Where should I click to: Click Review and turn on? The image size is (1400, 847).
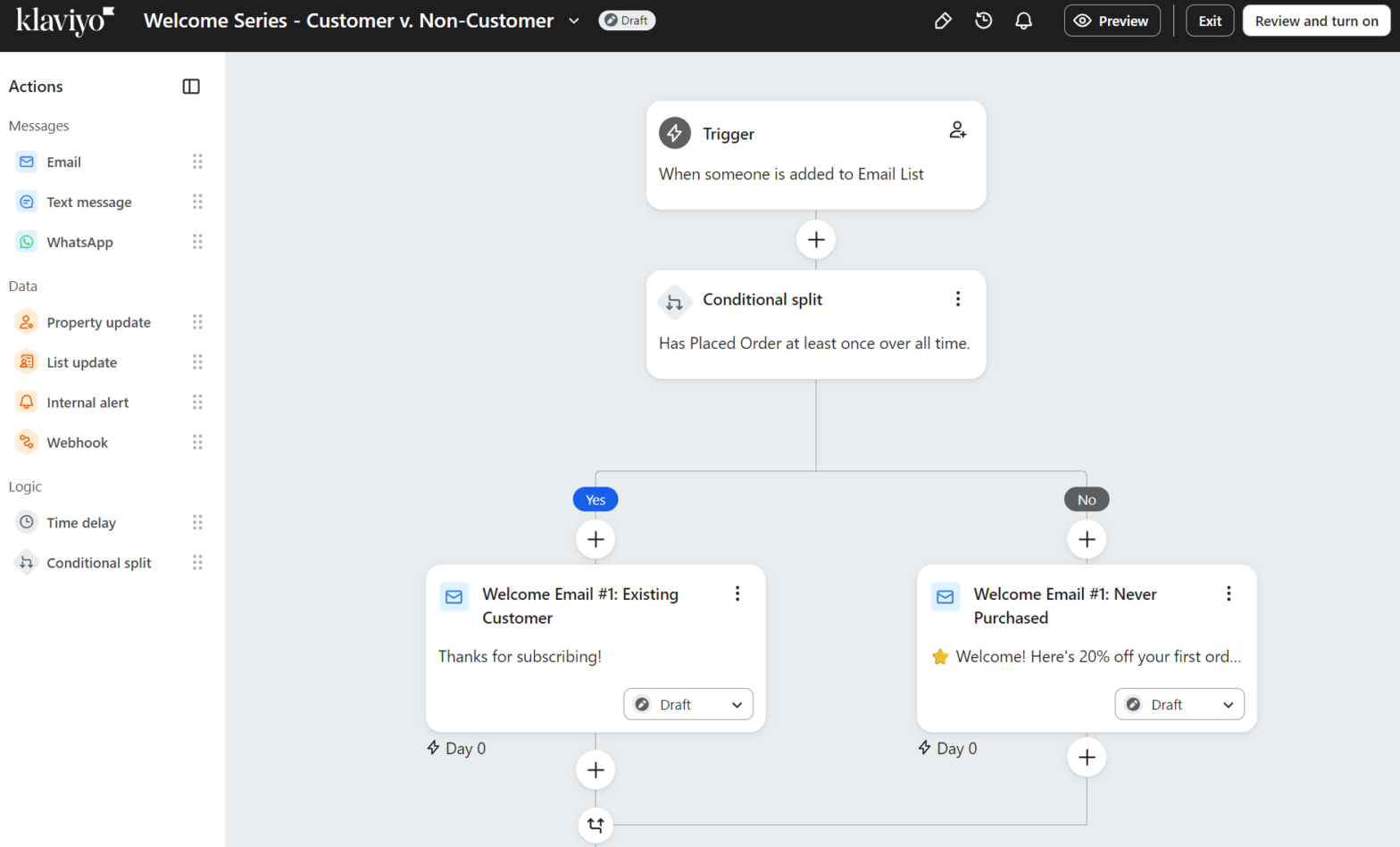(x=1316, y=21)
